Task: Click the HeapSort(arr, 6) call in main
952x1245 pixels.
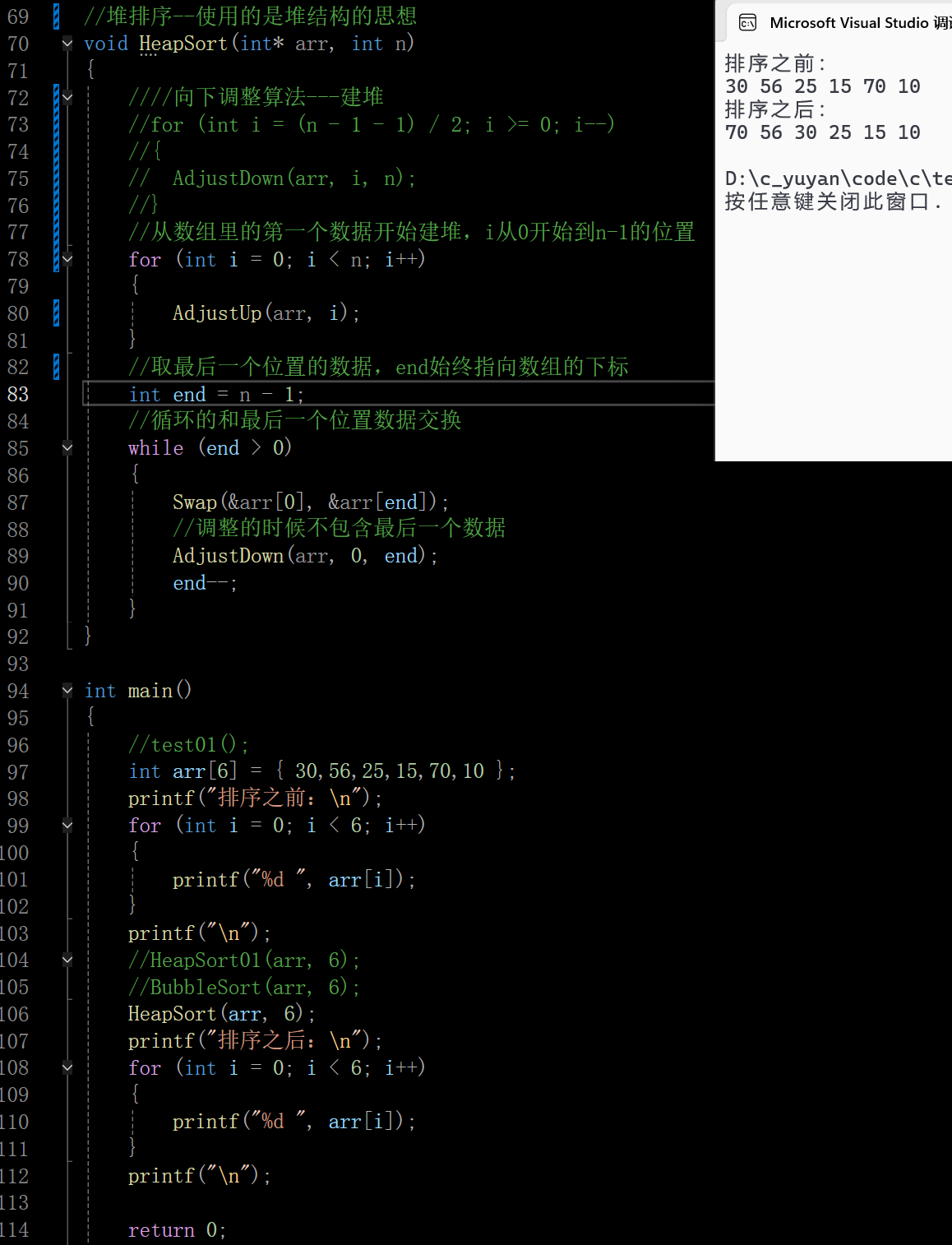Action: 221,1014
